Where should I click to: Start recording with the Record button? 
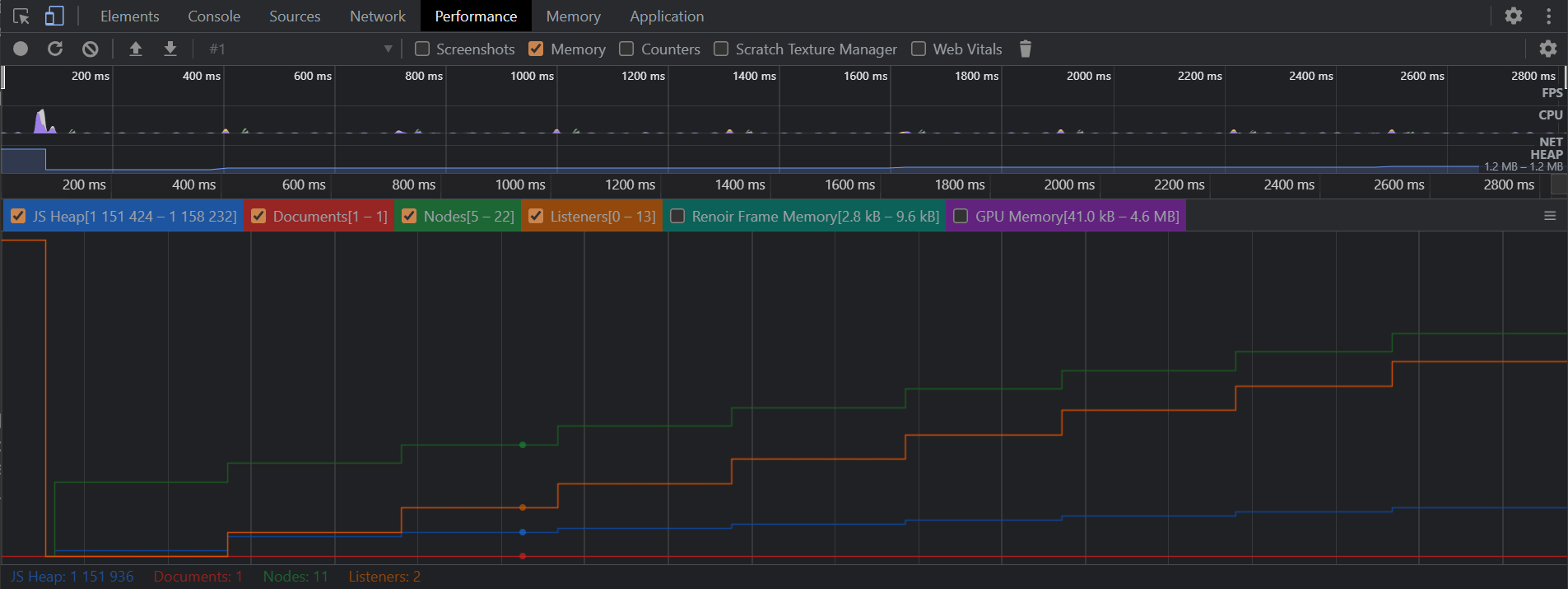21,49
